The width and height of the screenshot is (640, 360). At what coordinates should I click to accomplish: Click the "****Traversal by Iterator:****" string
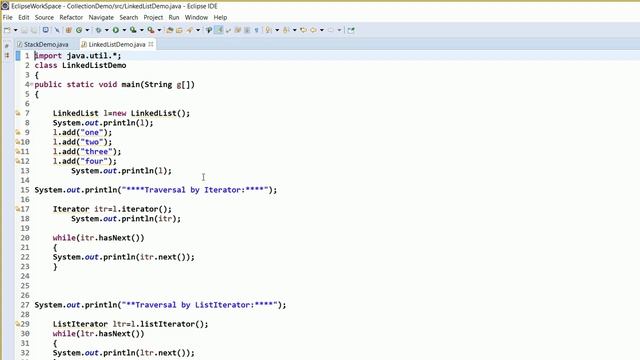click(x=195, y=190)
